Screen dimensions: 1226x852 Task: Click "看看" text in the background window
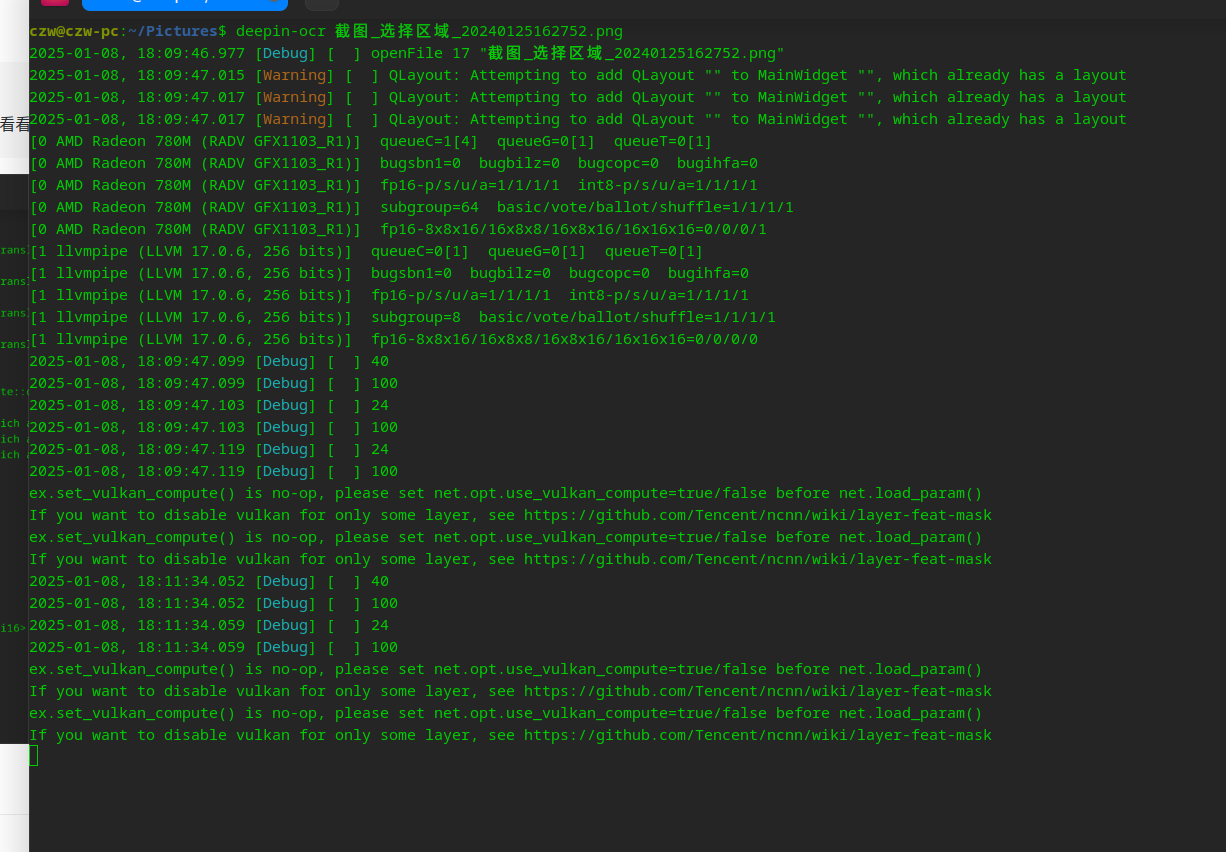coord(15,124)
